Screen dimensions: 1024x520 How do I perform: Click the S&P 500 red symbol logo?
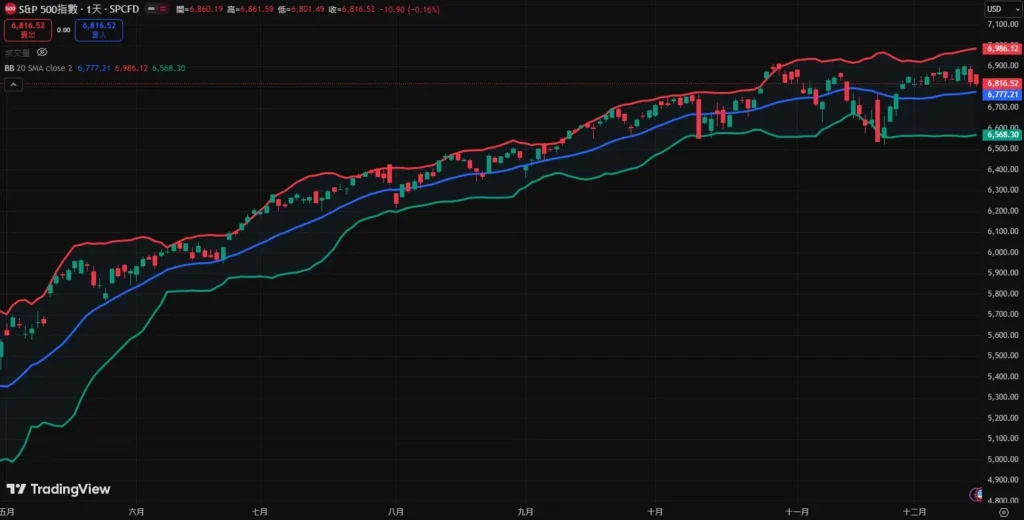[9, 9]
